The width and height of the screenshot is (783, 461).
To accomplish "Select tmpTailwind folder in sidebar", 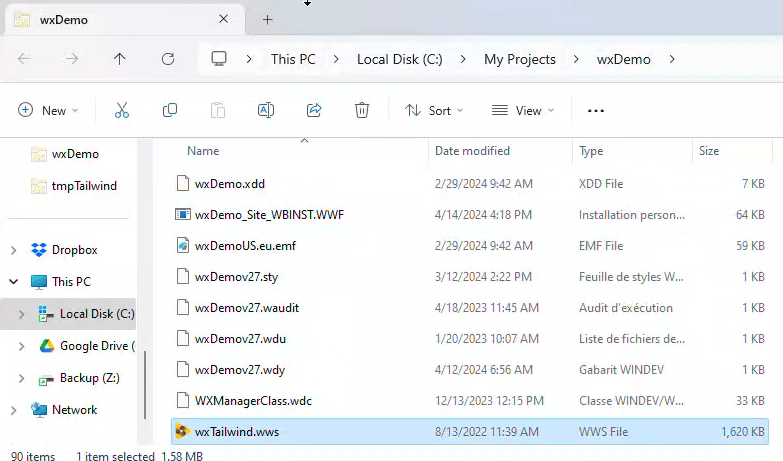I will tap(82, 186).
